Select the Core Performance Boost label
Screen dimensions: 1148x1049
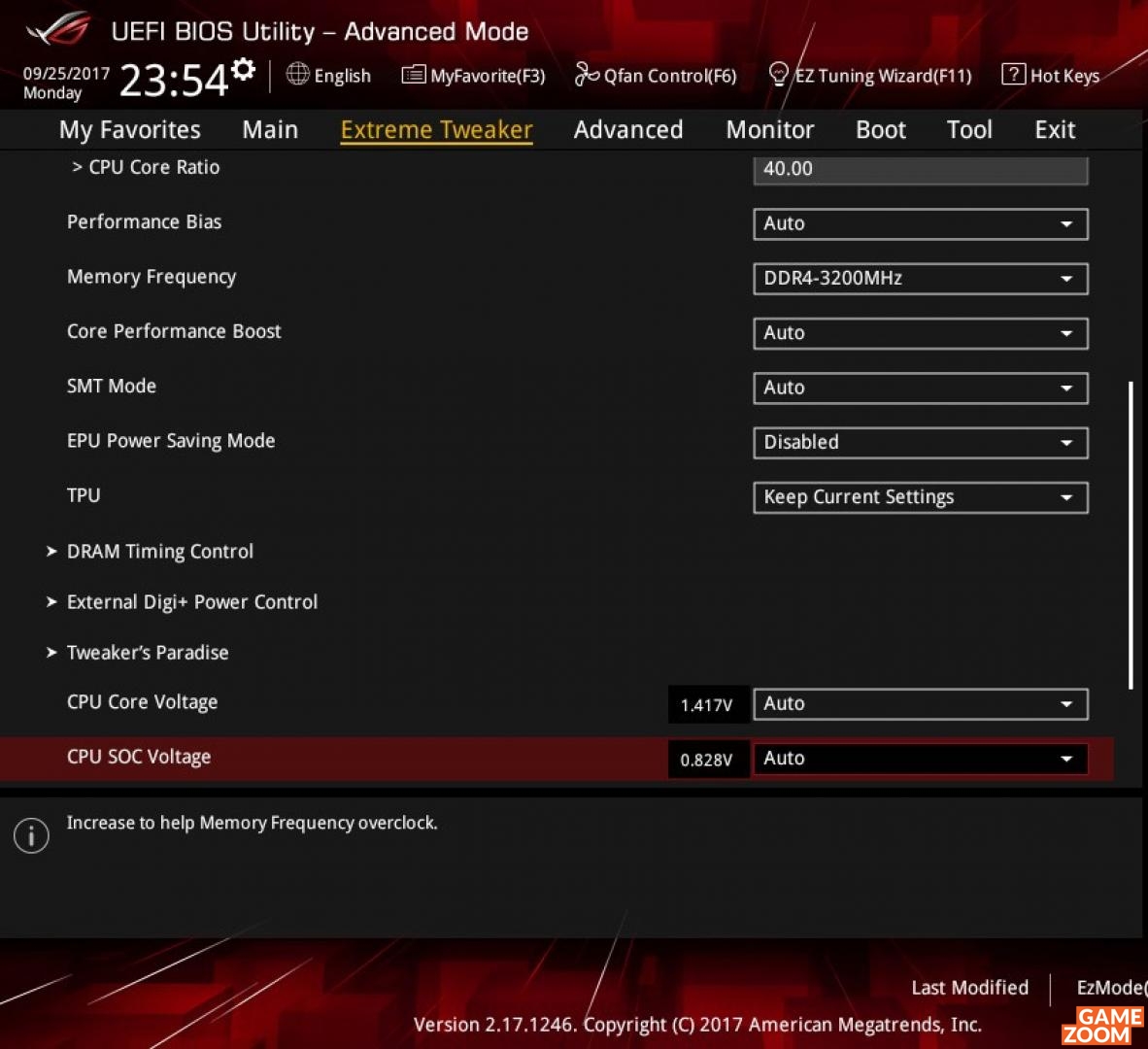tap(174, 331)
